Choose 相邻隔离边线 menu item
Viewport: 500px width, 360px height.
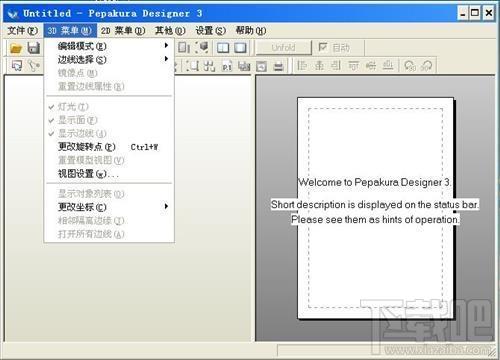pos(109,220)
